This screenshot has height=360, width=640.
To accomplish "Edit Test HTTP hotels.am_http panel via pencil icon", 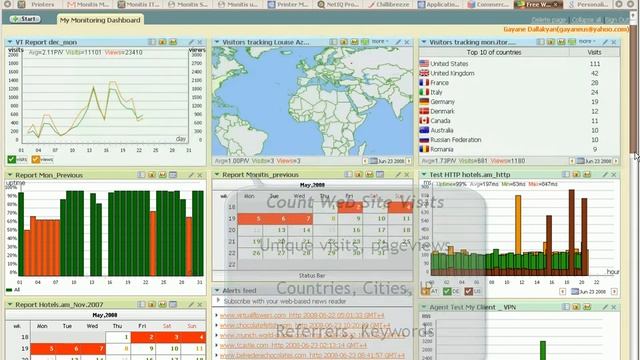I will (605, 175).
